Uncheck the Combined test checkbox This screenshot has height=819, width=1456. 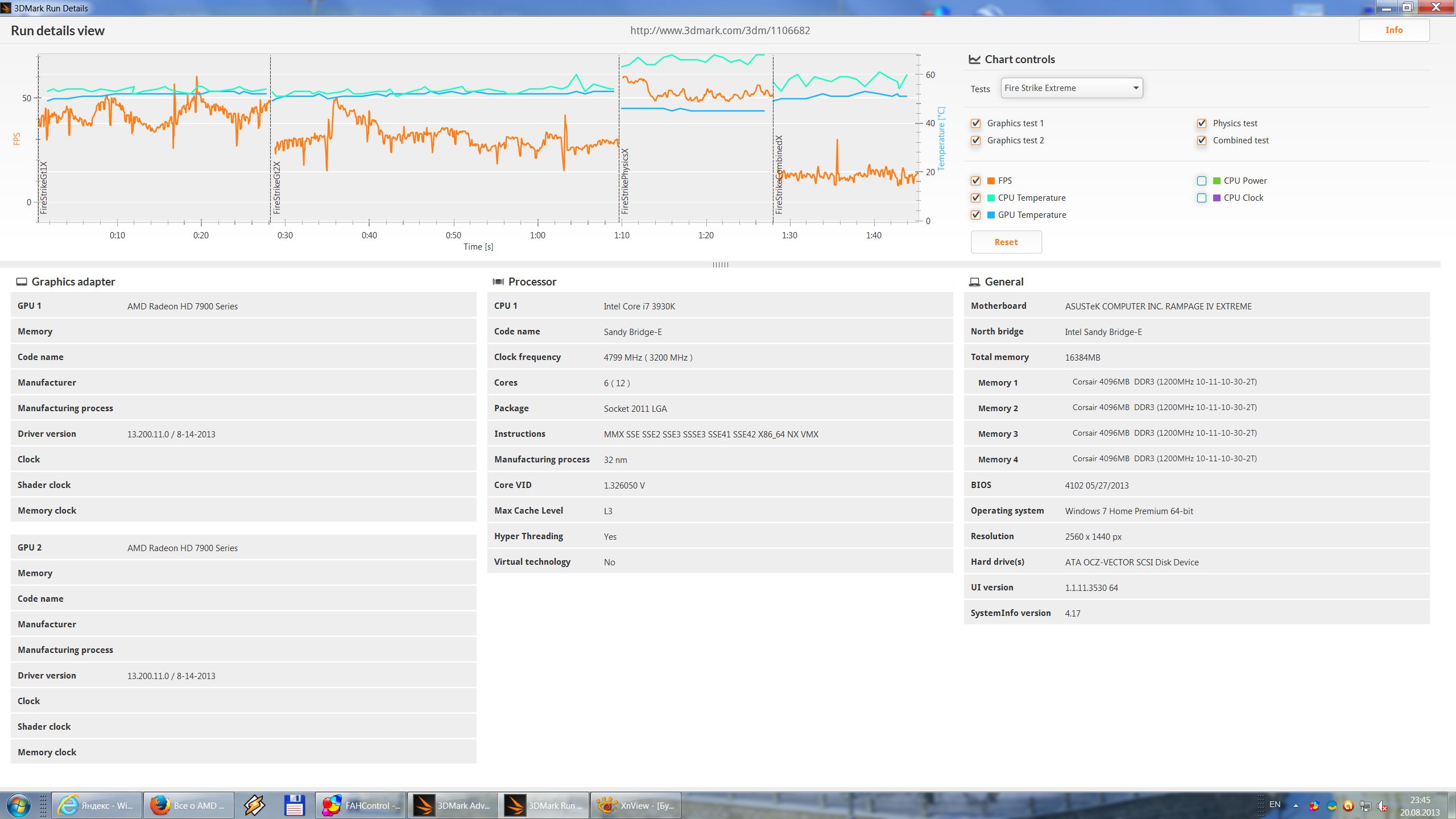pos(1201,140)
